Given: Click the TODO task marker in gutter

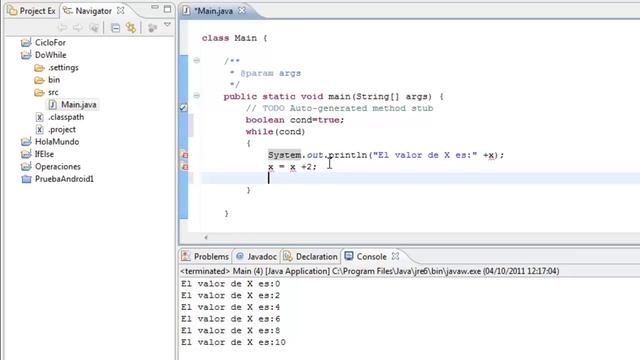Looking at the screenshot, I should (x=184, y=108).
